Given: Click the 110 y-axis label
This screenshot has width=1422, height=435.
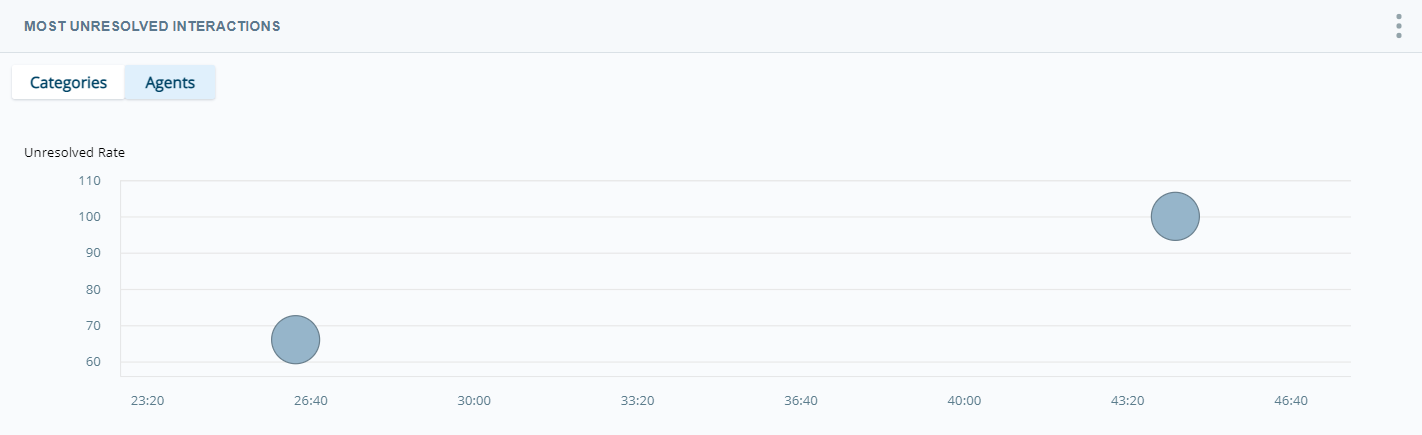Looking at the screenshot, I should pyautogui.click(x=90, y=181).
